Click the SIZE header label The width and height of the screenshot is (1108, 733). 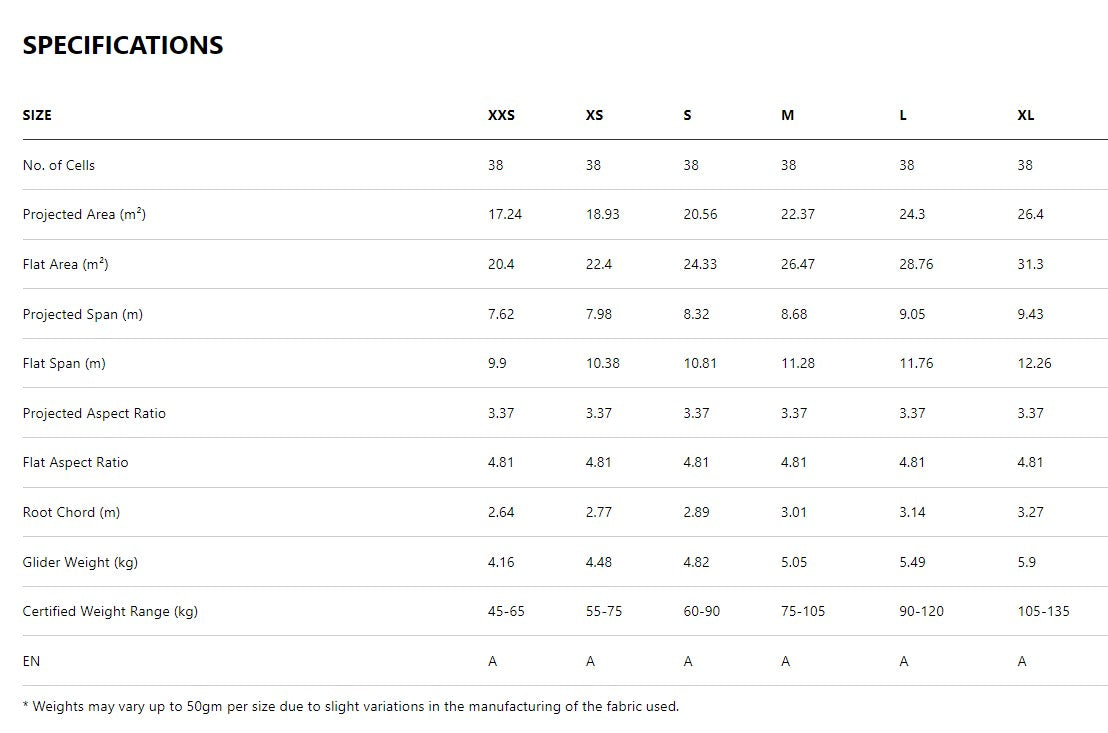[x=37, y=115]
